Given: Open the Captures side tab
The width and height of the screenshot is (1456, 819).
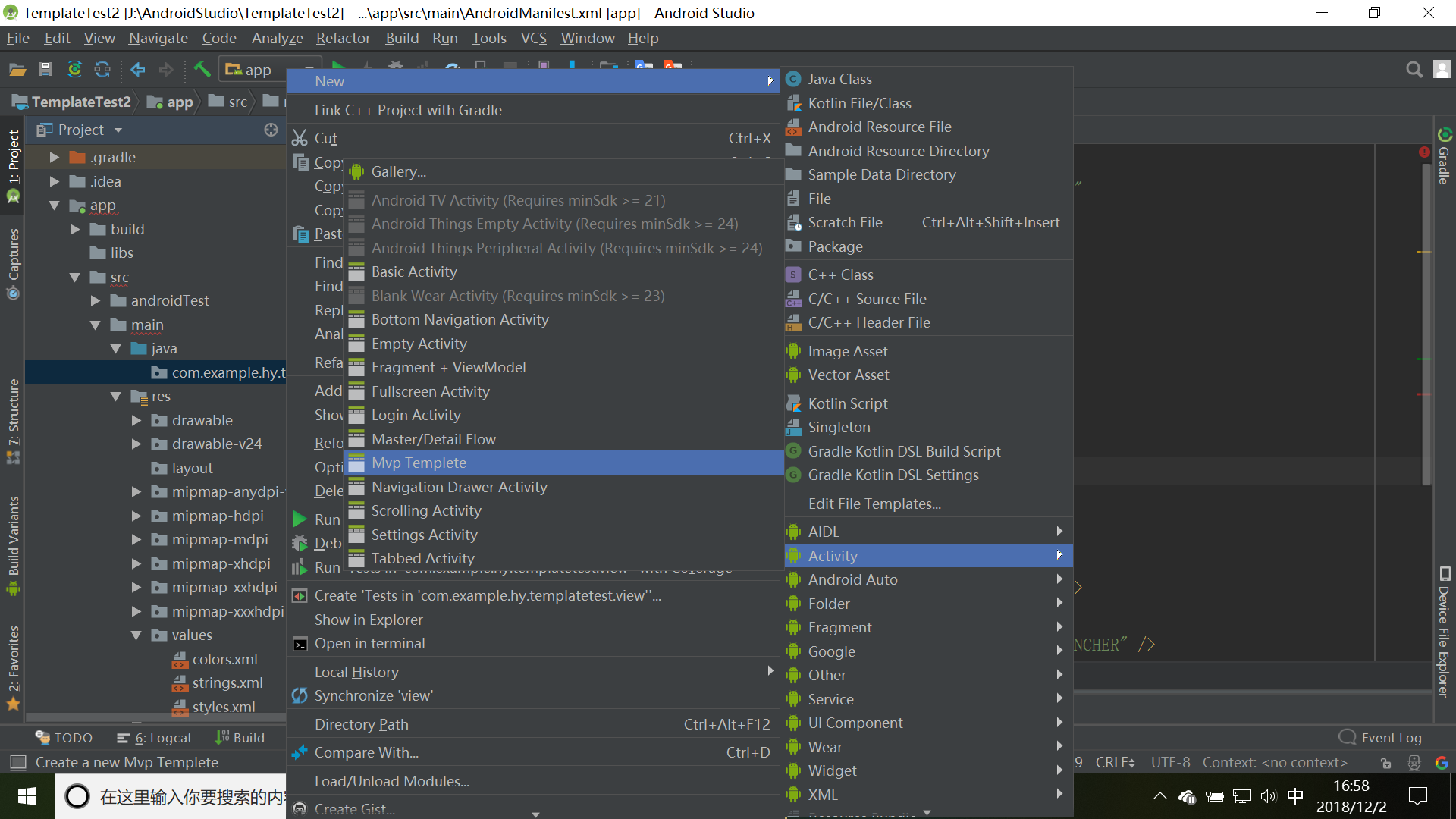Looking at the screenshot, I should 13,263.
